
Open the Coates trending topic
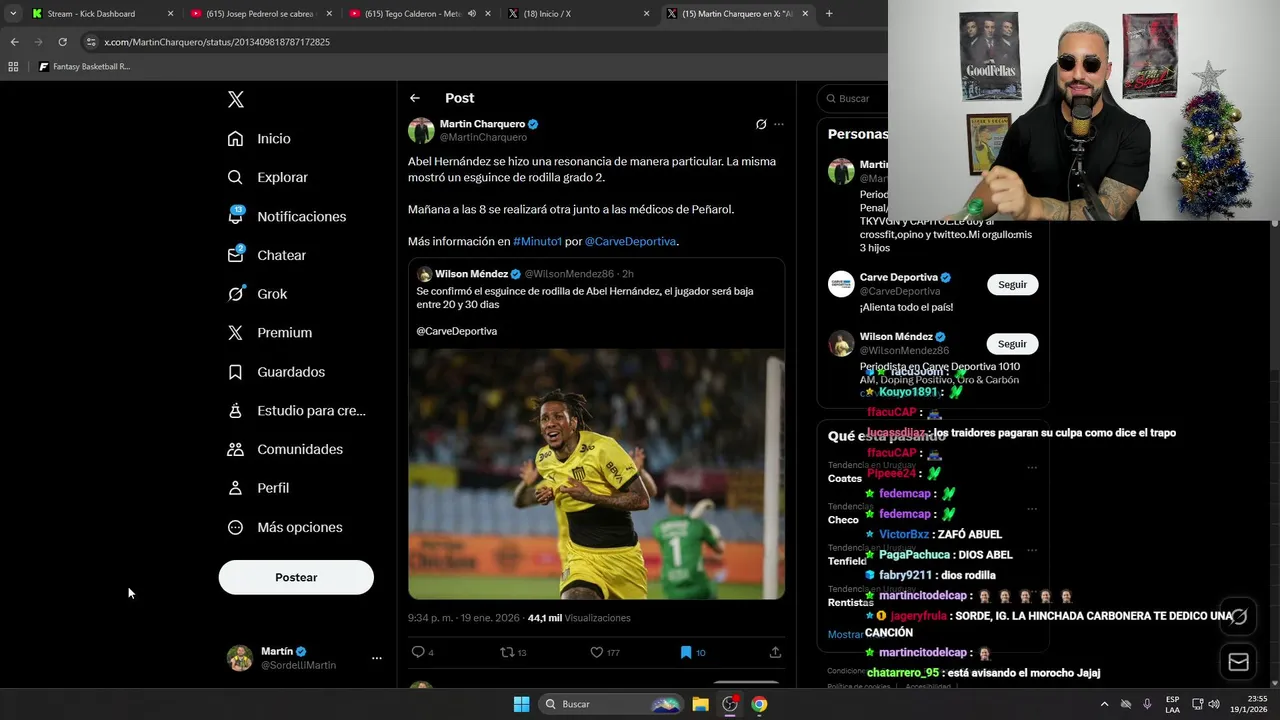point(845,478)
